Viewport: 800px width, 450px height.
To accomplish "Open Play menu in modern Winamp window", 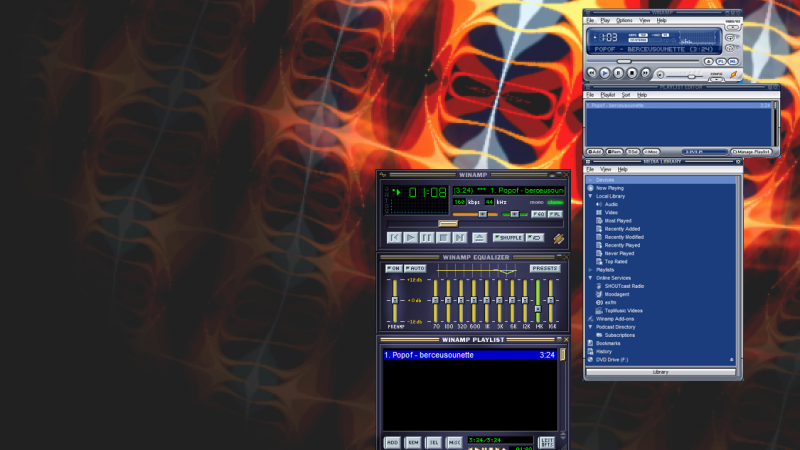I will click(x=605, y=20).
